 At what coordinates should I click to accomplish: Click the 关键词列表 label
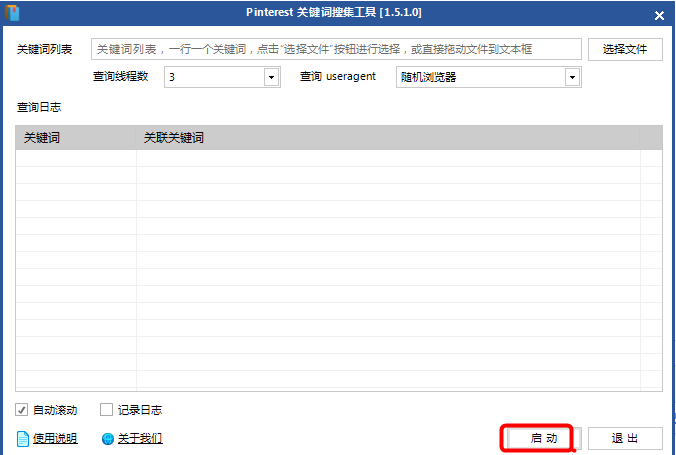pyautogui.click(x=44, y=49)
